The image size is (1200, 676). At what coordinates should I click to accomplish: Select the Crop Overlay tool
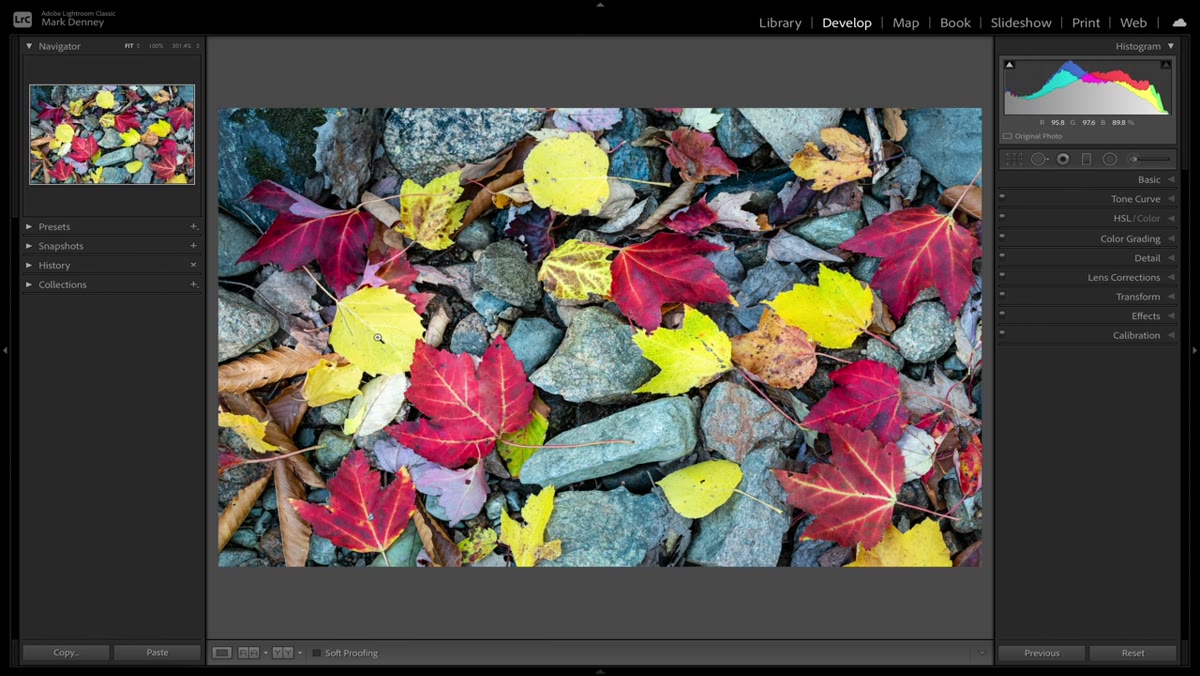[1014, 159]
